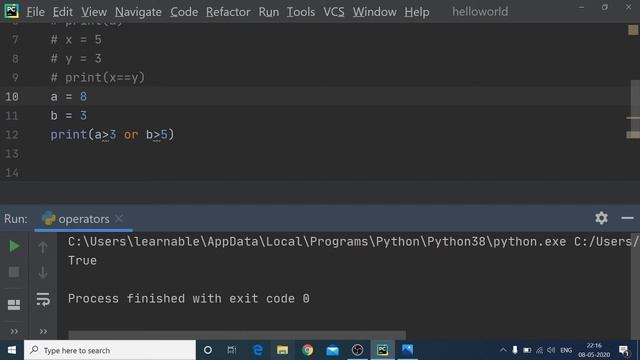Screen dimensions: 640x360
Task: Open the taskbar clock and date
Action: [x=594, y=350]
